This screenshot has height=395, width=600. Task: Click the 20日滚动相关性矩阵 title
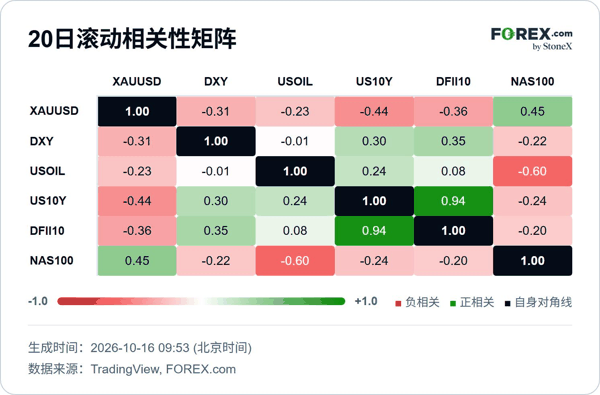(x=132, y=39)
